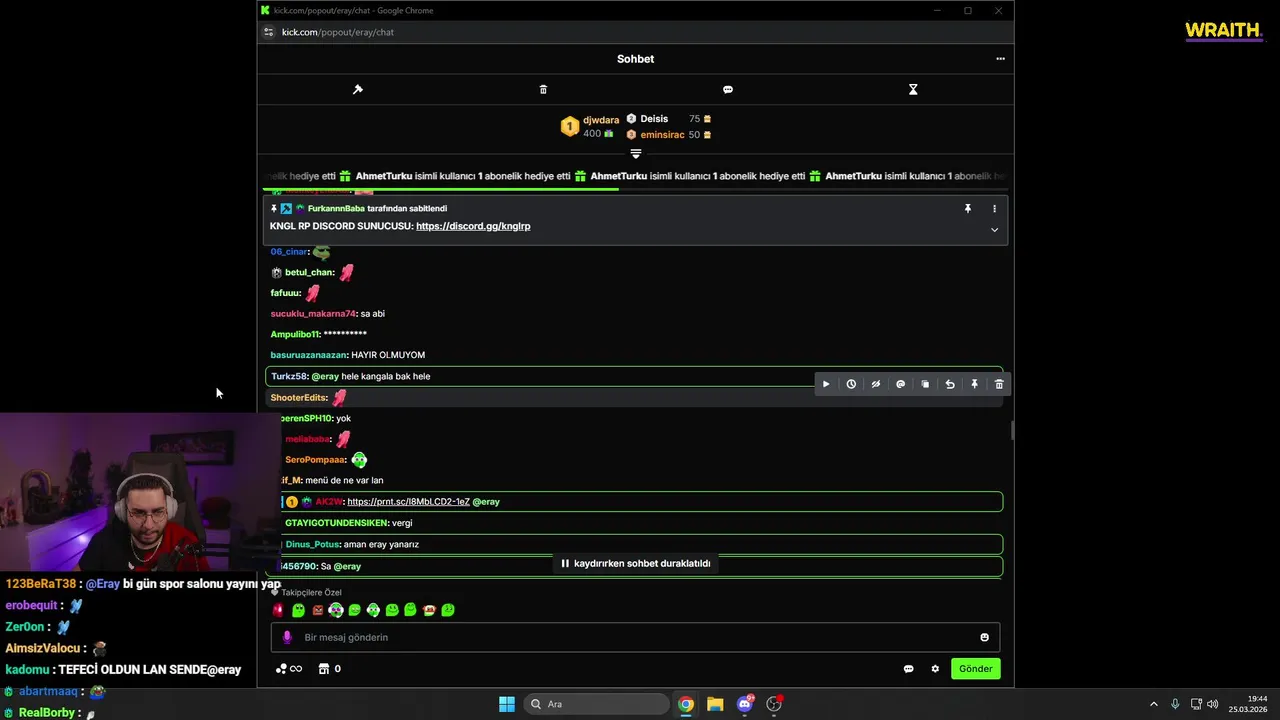Open the volume control in tray
Screen dimensions: 1280x720
(1213, 704)
